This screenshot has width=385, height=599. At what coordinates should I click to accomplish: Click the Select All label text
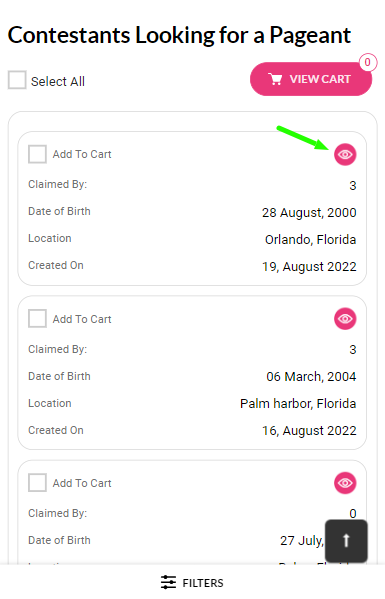point(58,81)
